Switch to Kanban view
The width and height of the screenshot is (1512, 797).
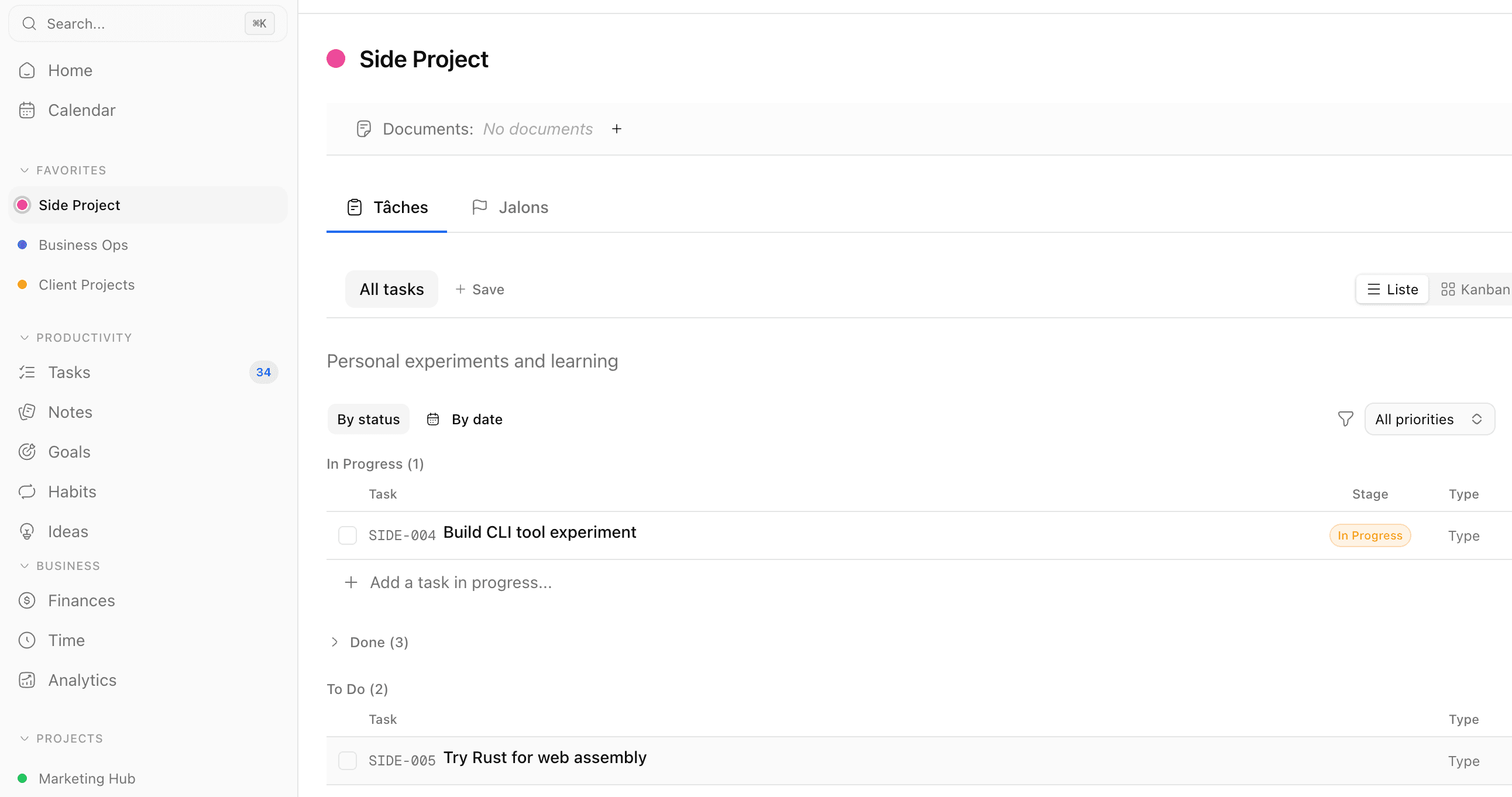[1473, 288]
